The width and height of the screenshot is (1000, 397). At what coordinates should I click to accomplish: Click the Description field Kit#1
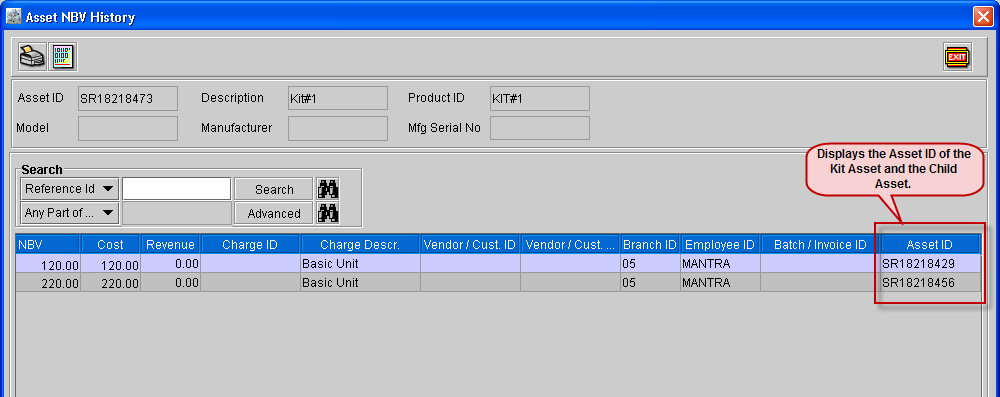click(337, 98)
